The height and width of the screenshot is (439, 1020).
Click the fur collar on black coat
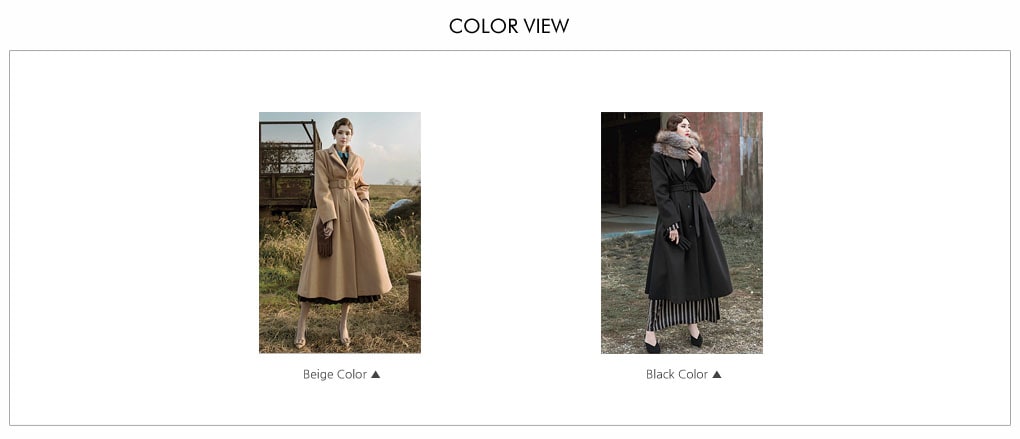678,144
